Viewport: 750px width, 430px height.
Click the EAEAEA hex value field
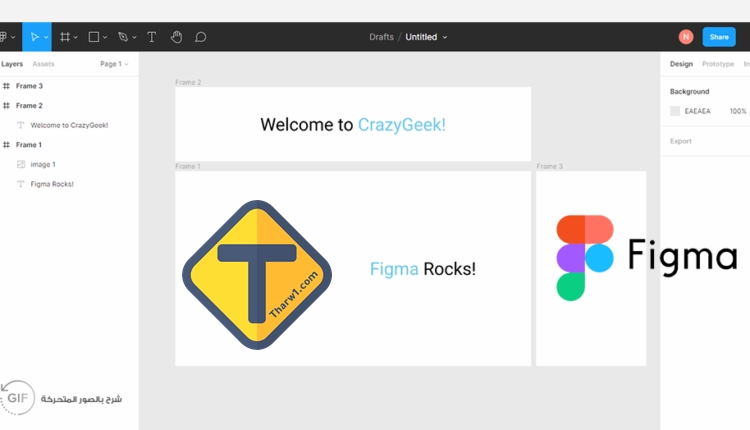tap(697, 111)
